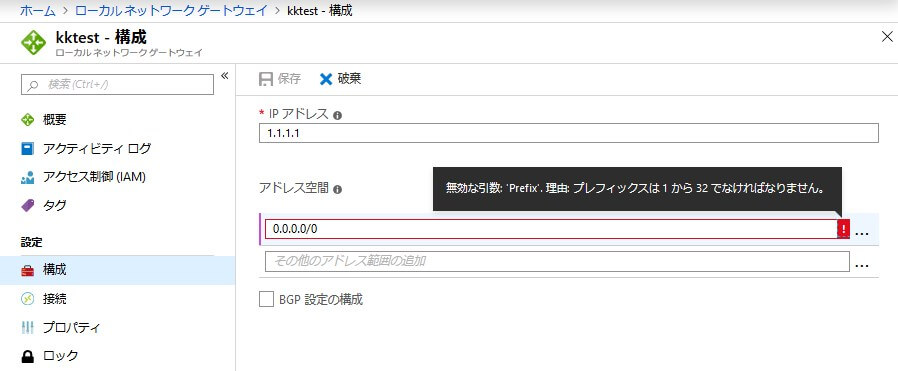Click the 概要 overview icon
The image size is (898, 371).
[x=27, y=120]
